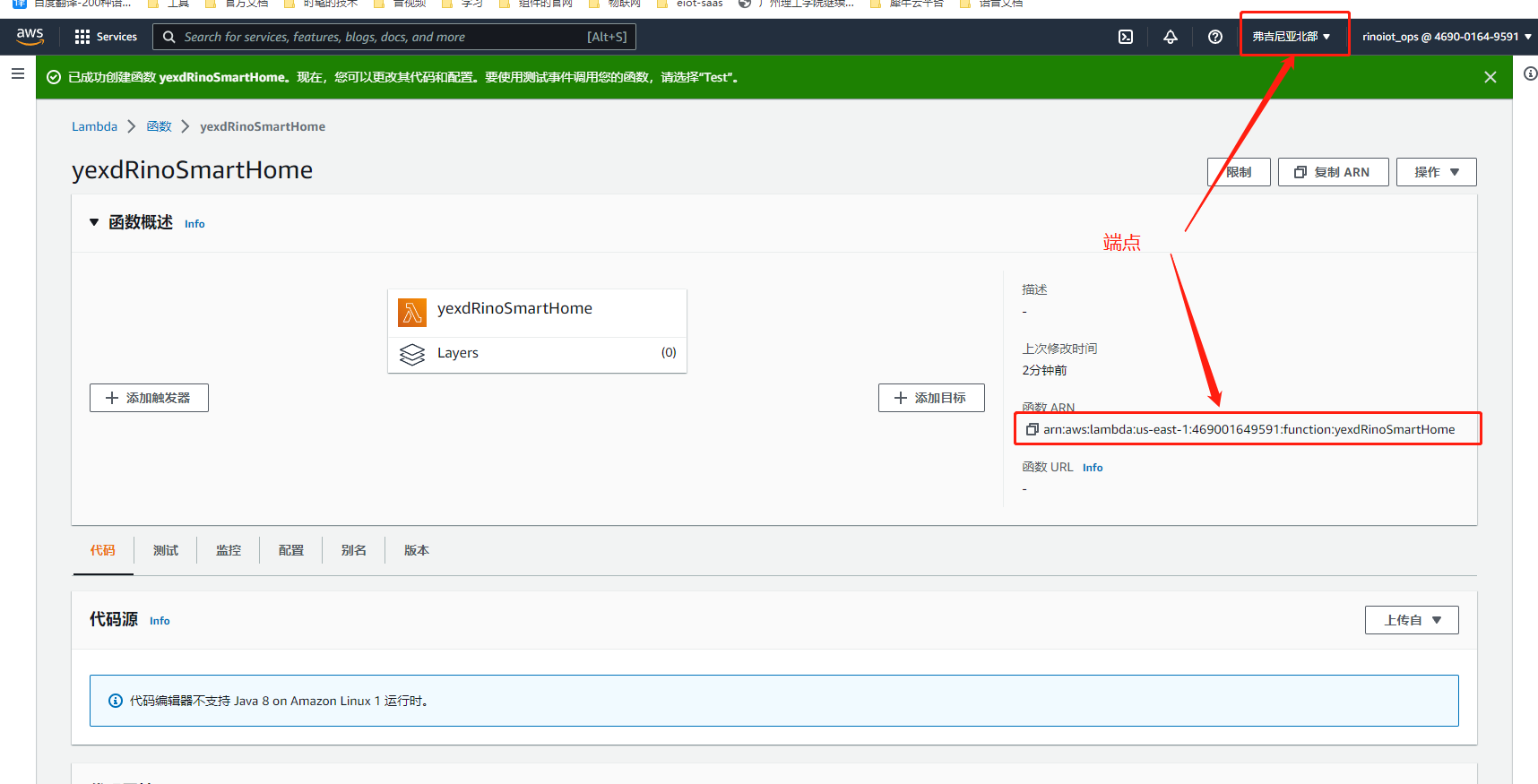Click the function ARN text

[1249, 429]
